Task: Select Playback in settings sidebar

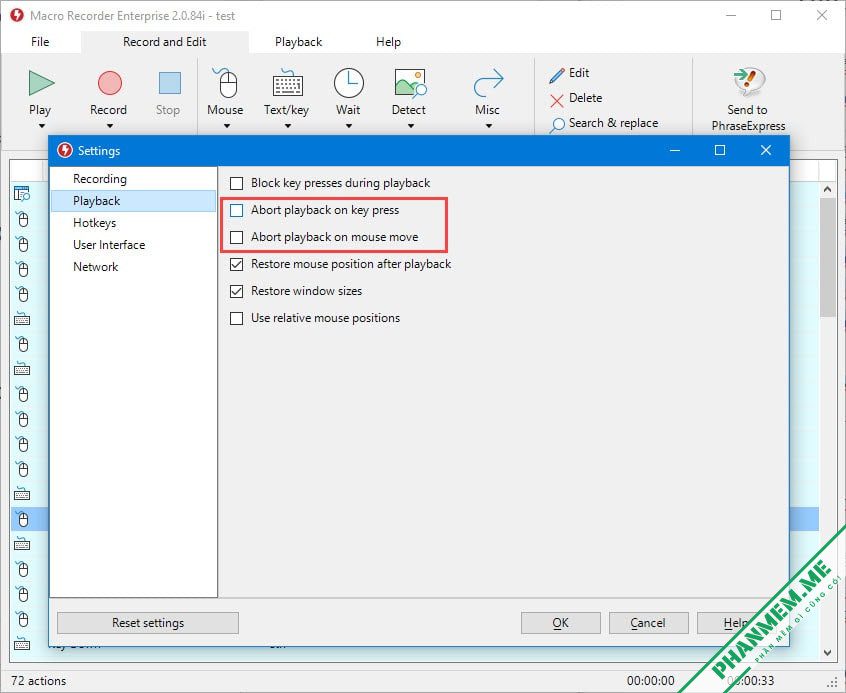Action: point(133,201)
